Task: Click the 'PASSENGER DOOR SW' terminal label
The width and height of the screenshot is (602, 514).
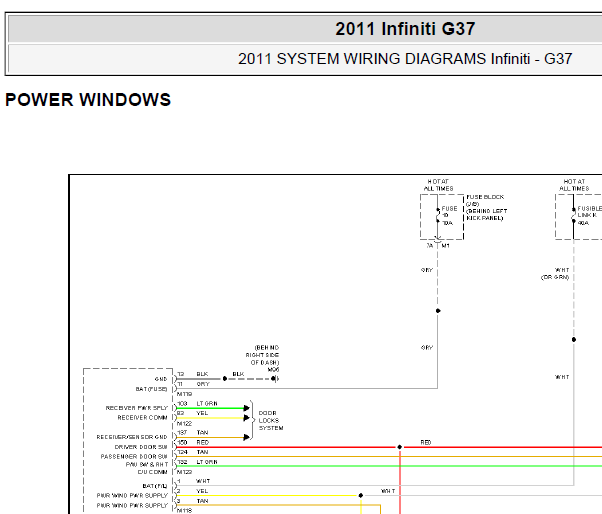Action: (x=134, y=457)
